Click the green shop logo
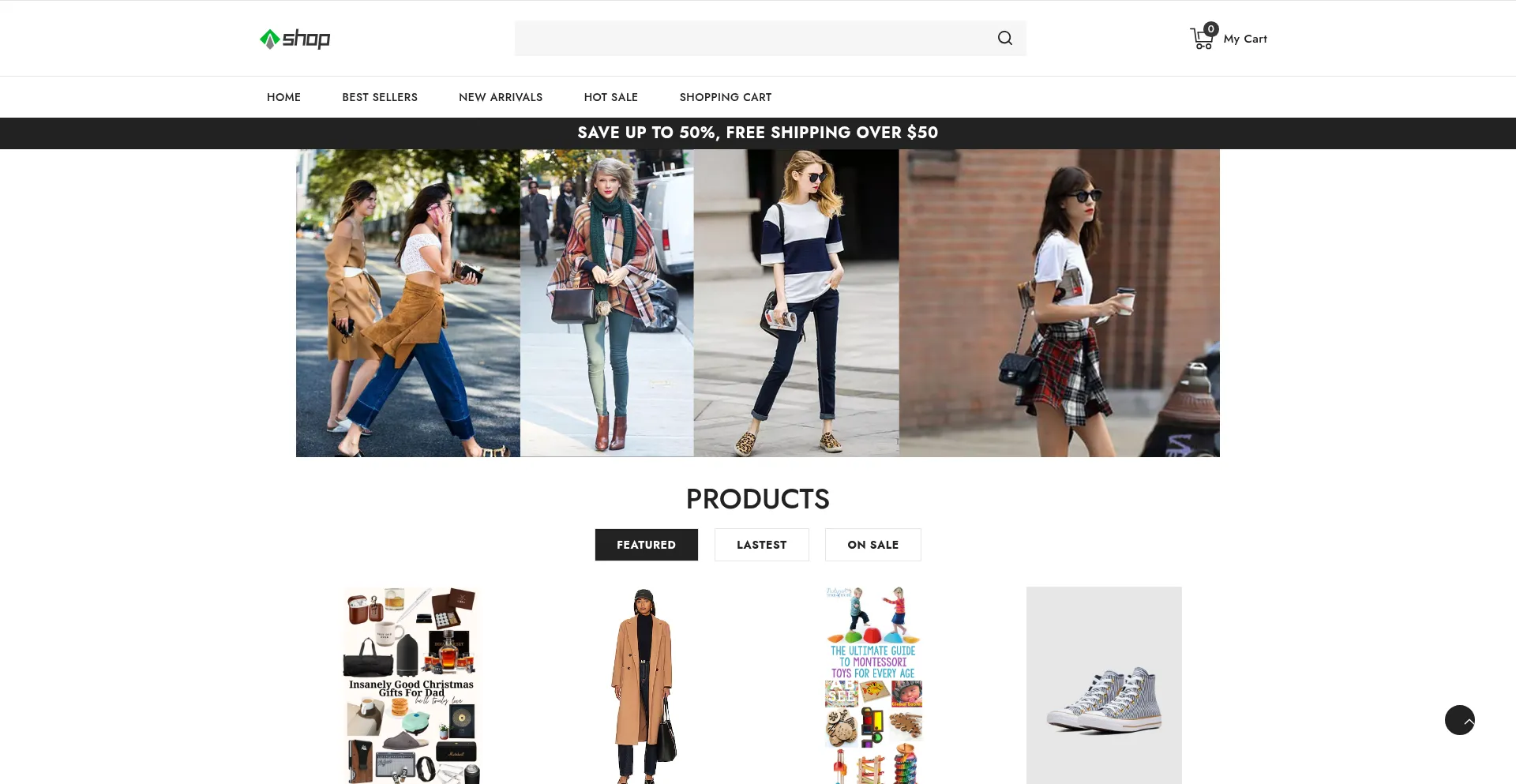This screenshot has width=1516, height=784. [295, 39]
